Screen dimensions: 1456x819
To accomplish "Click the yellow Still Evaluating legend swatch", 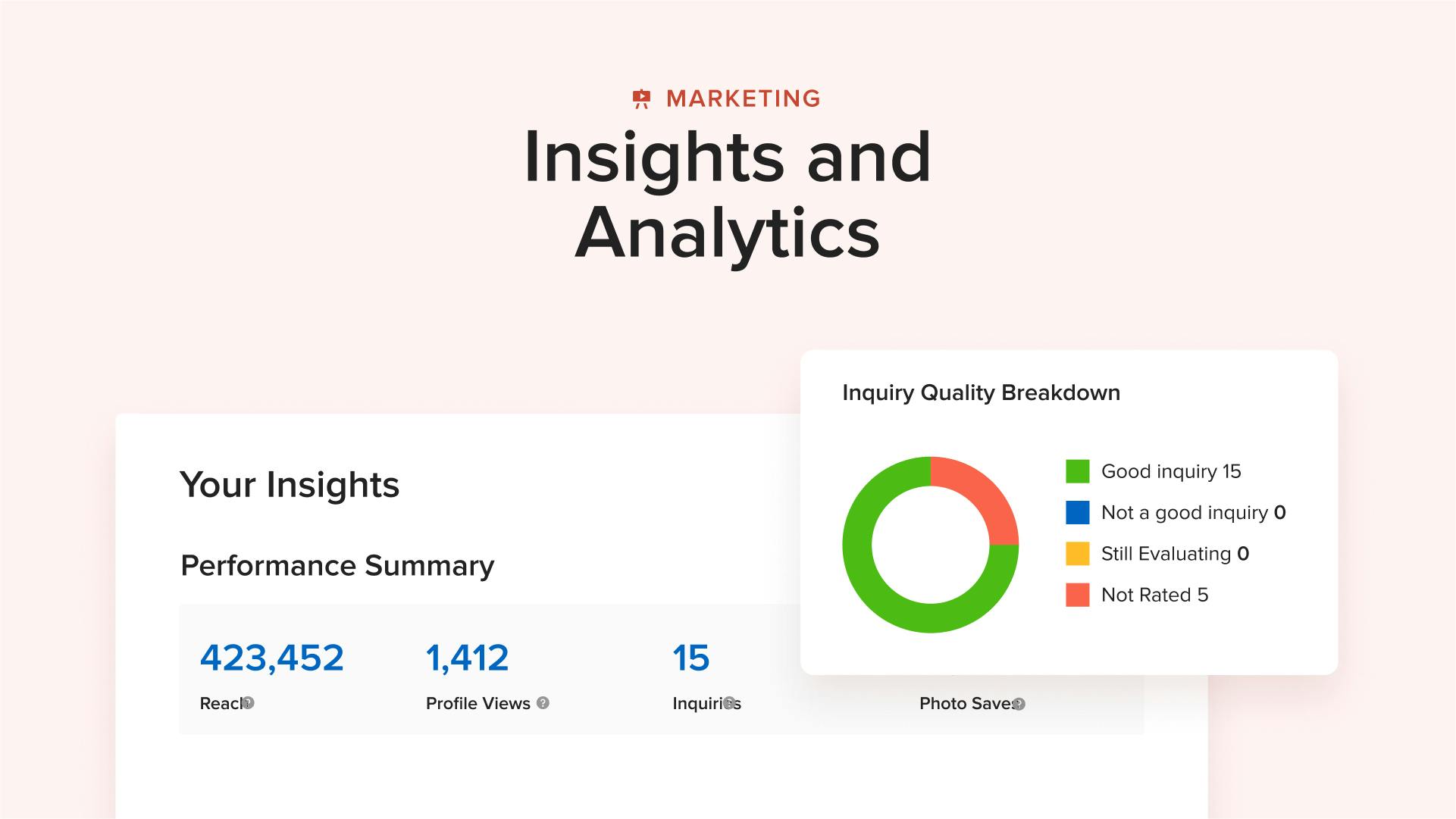I will click(1078, 554).
